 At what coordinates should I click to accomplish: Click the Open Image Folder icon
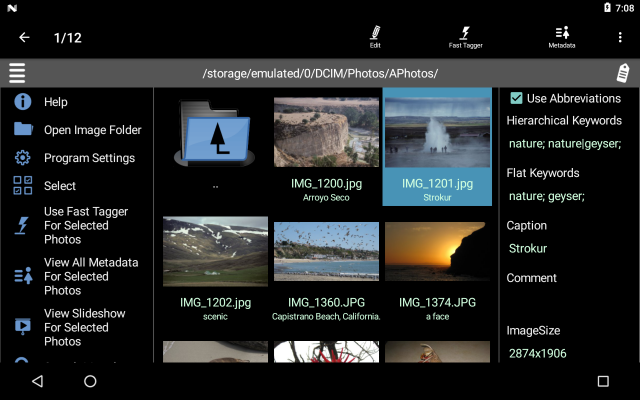(x=23, y=129)
